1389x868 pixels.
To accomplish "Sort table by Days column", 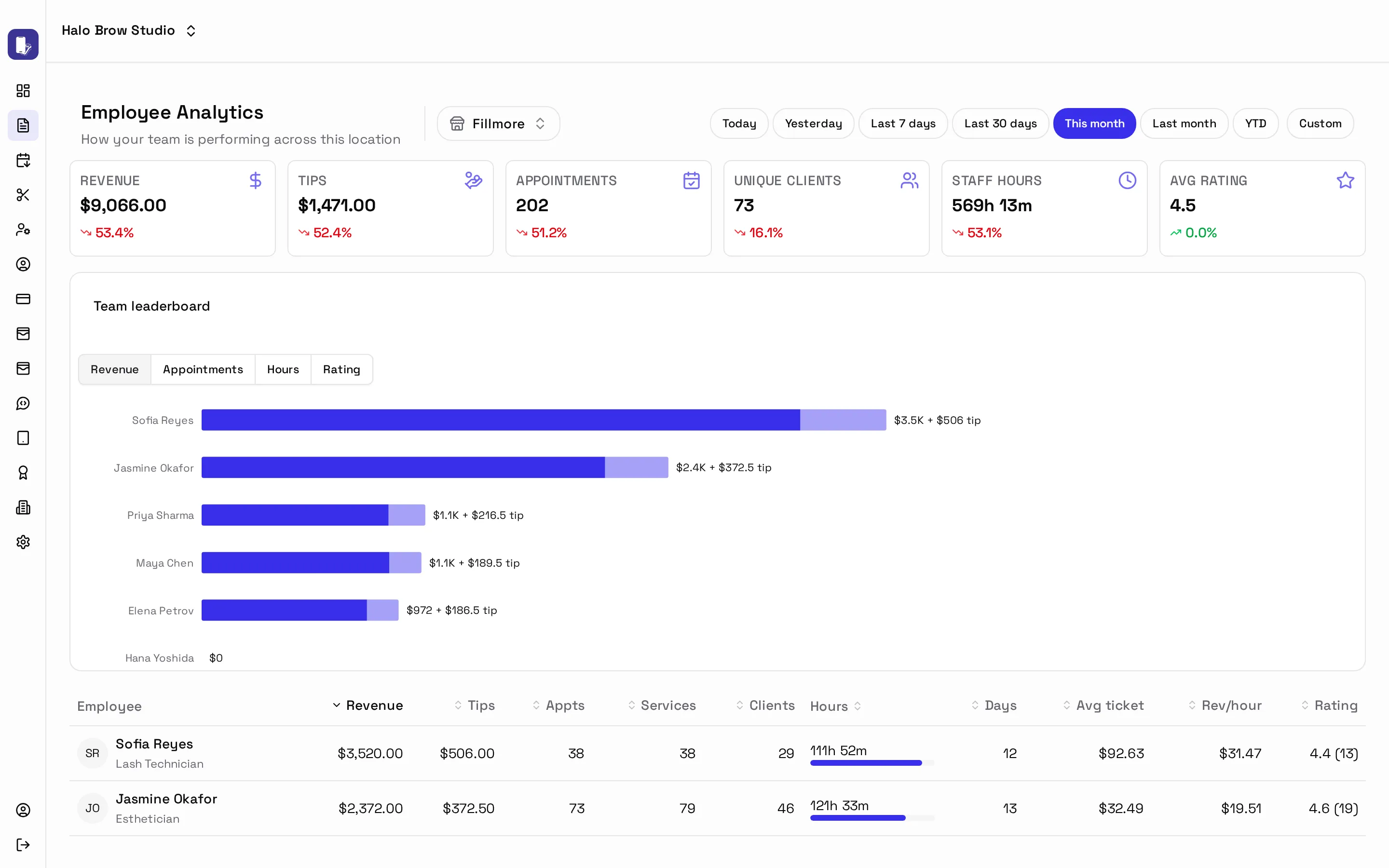I will [x=994, y=705].
